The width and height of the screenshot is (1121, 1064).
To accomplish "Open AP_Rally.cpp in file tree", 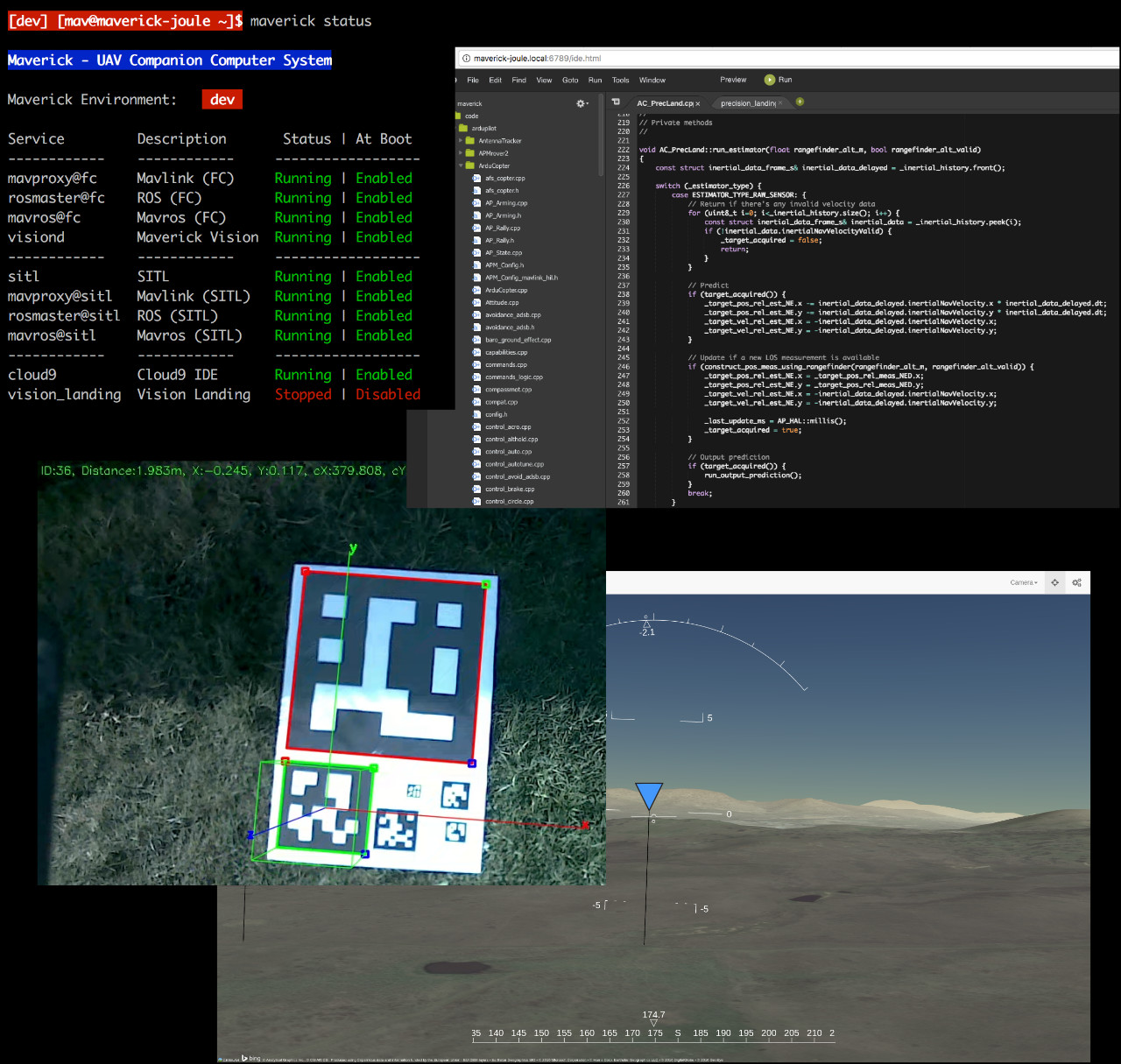I will 503,228.
